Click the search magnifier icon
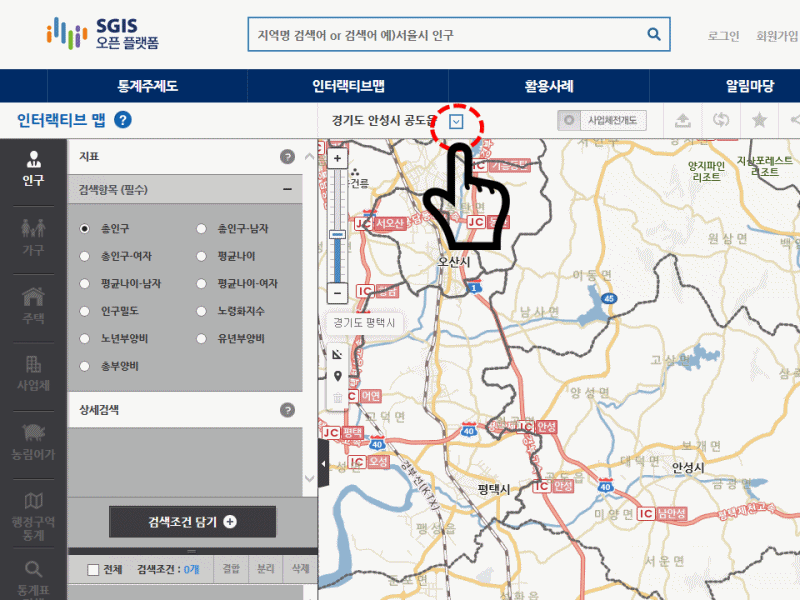 [x=654, y=35]
